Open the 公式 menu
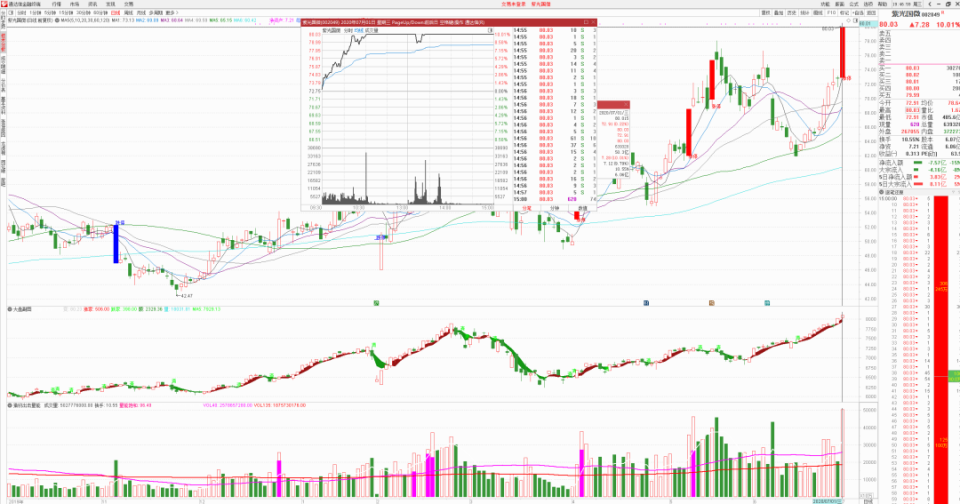The image size is (960, 504). tap(854, 4)
